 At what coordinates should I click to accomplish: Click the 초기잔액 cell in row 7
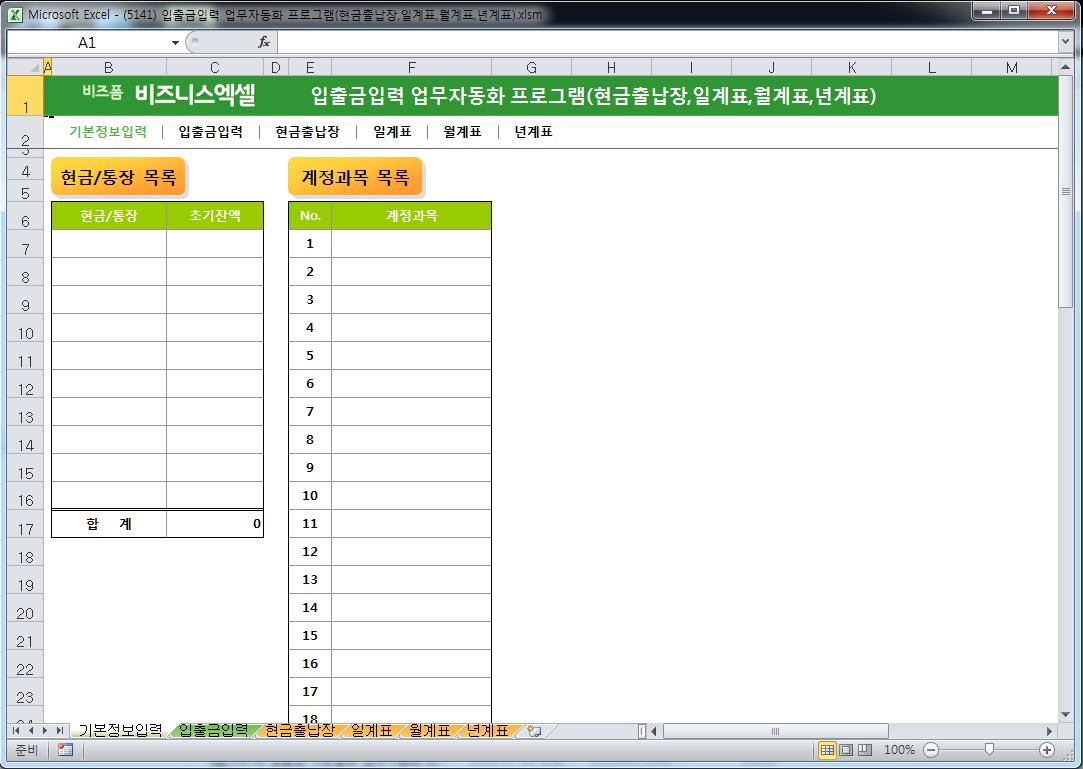[x=215, y=243]
